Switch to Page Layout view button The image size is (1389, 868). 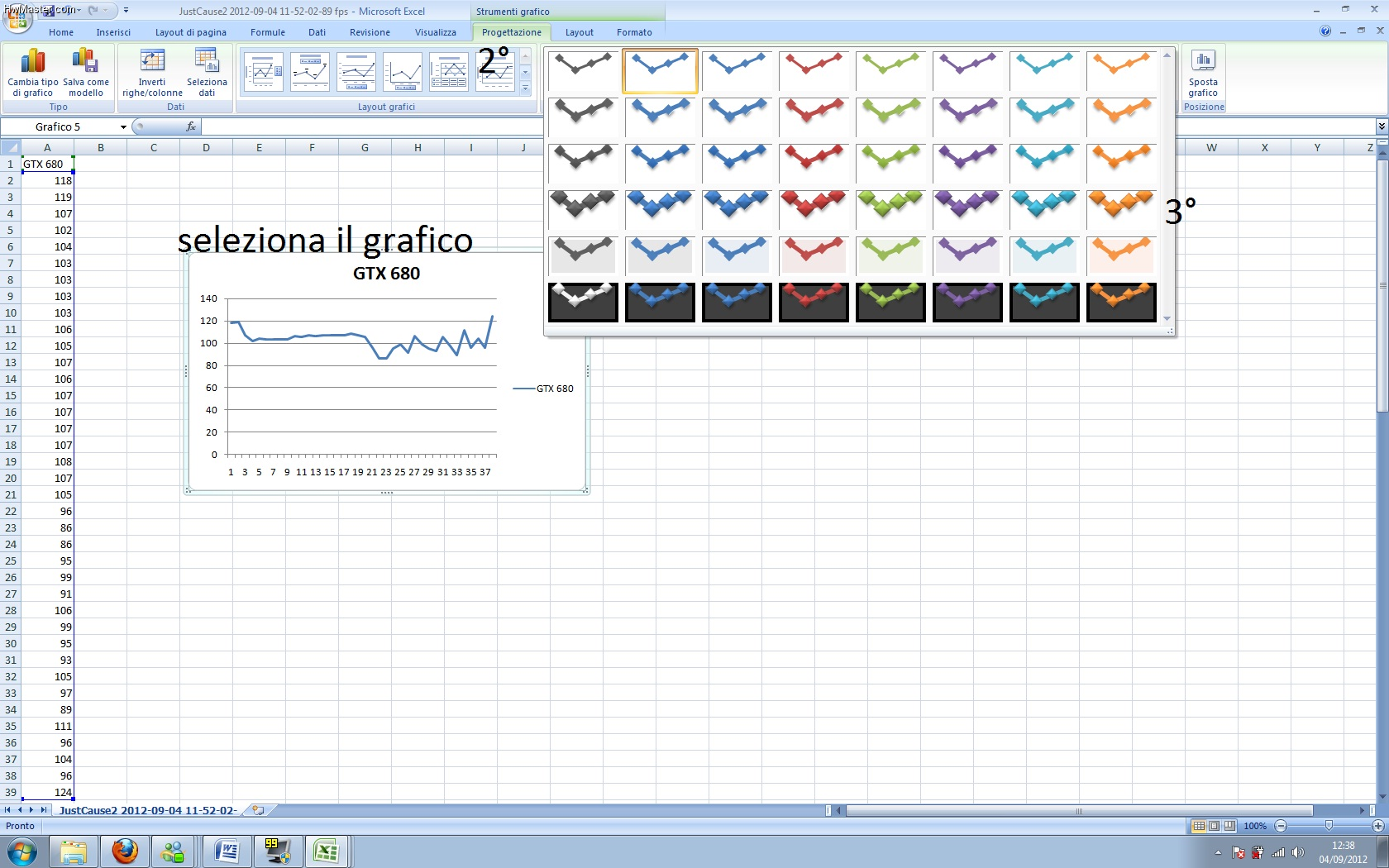click(x=1214, y=826)
